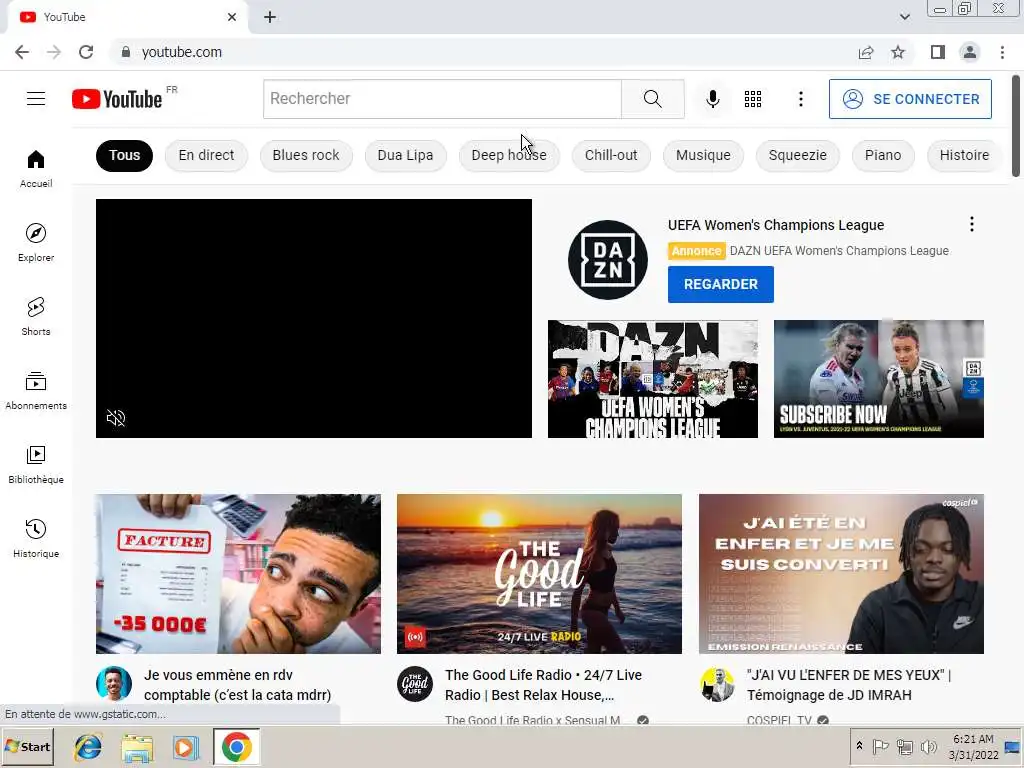The image size is (1024, 768).
Task: Click the share page icon in address bar
Action: 866,52
